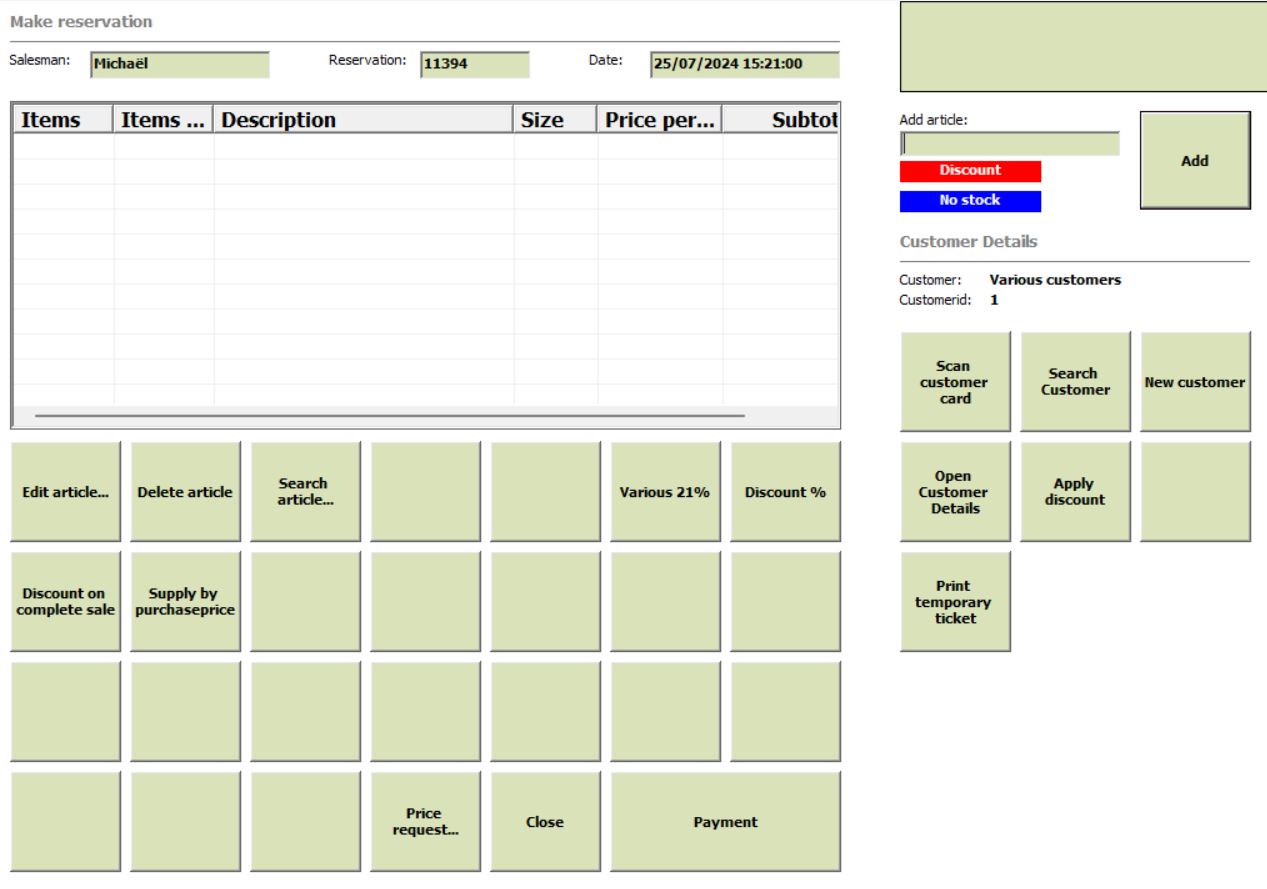Viewport: 1267px width, 889px height.
Task: Click the Salesman field showing Michaël
Action: click(x=180, y=64)
